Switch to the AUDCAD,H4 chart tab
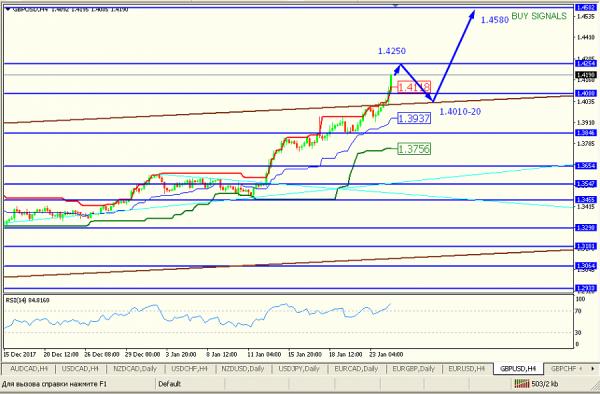 click(29, 369)
